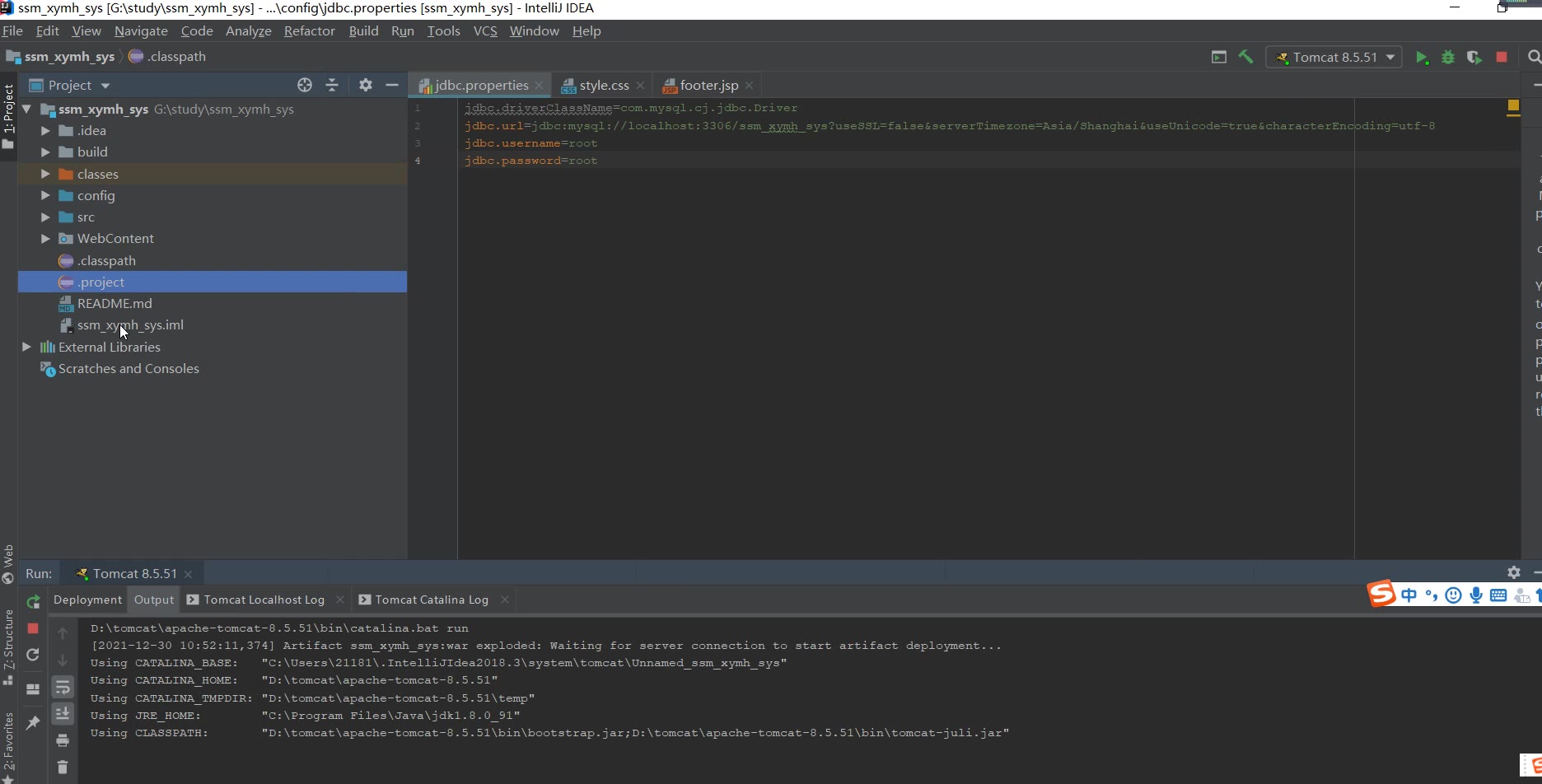The image size is (1542, 784).
Task: Click the Rerun Tomcat green arrow in Run panel
Action: pyautogui.click(x=33, y=602)
